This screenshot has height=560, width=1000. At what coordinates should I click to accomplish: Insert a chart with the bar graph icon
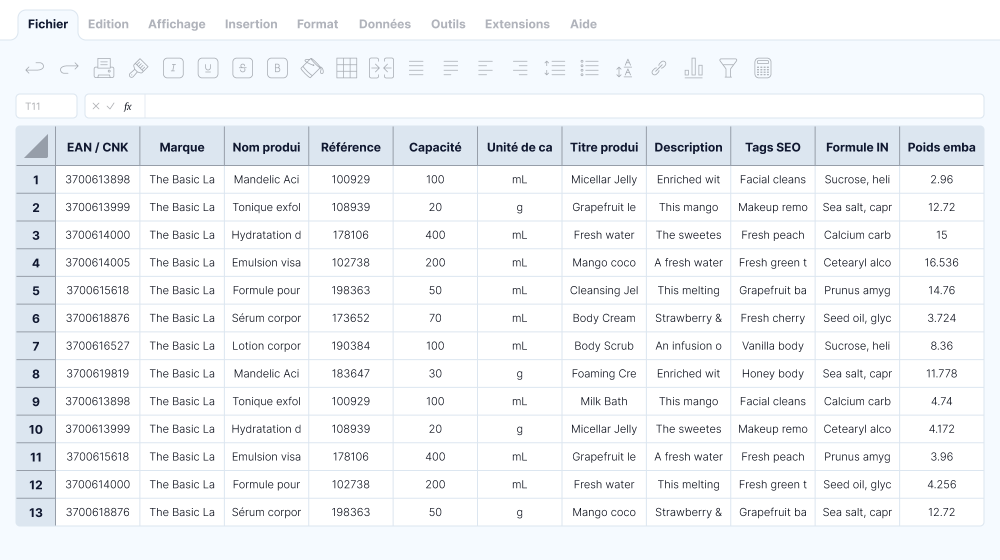pyautogui.click(x=693, y=68)
